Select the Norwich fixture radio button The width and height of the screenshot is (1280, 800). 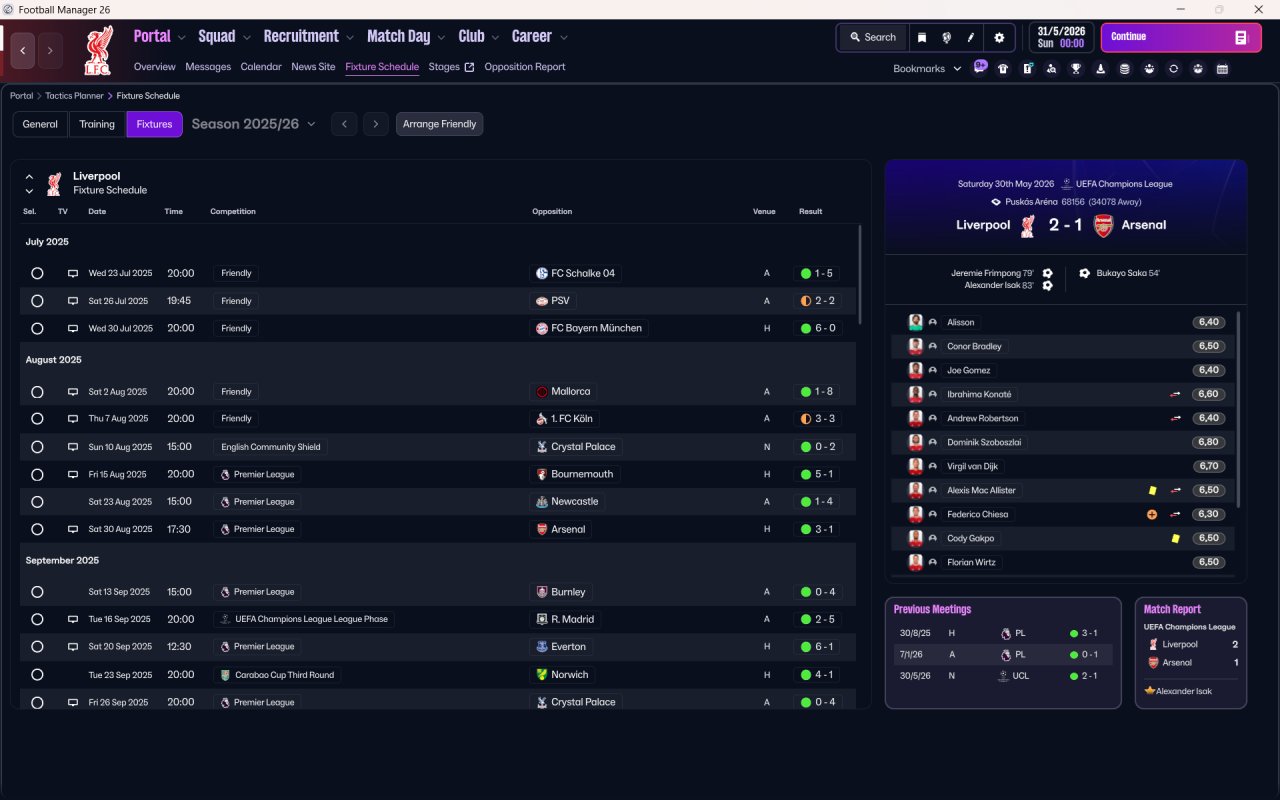(x=37, y=675)
